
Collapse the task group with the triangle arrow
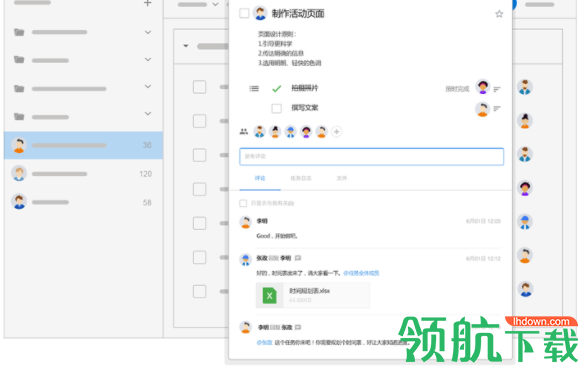(186, 46)
